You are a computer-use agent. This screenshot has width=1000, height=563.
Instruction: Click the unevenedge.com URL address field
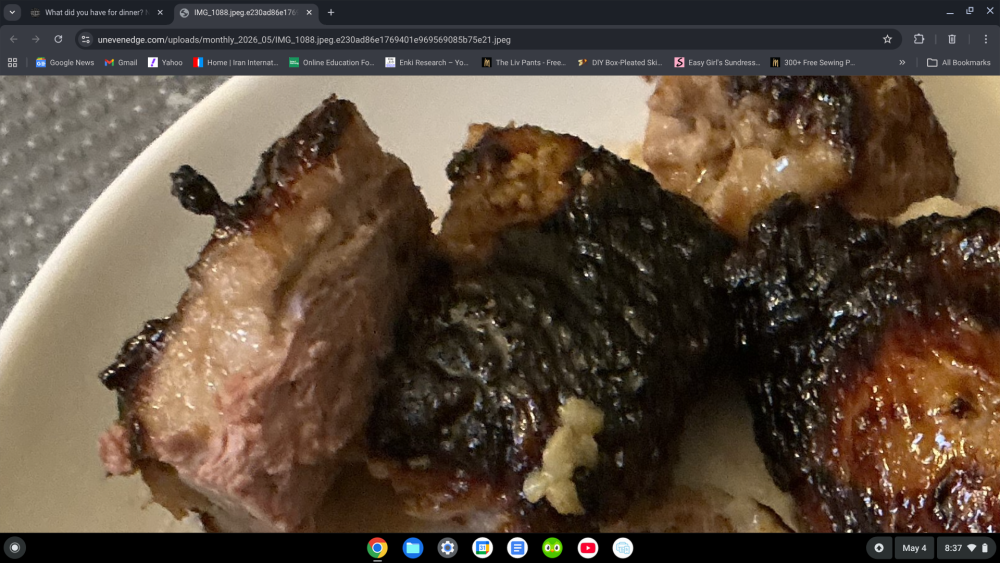point(488,40)
